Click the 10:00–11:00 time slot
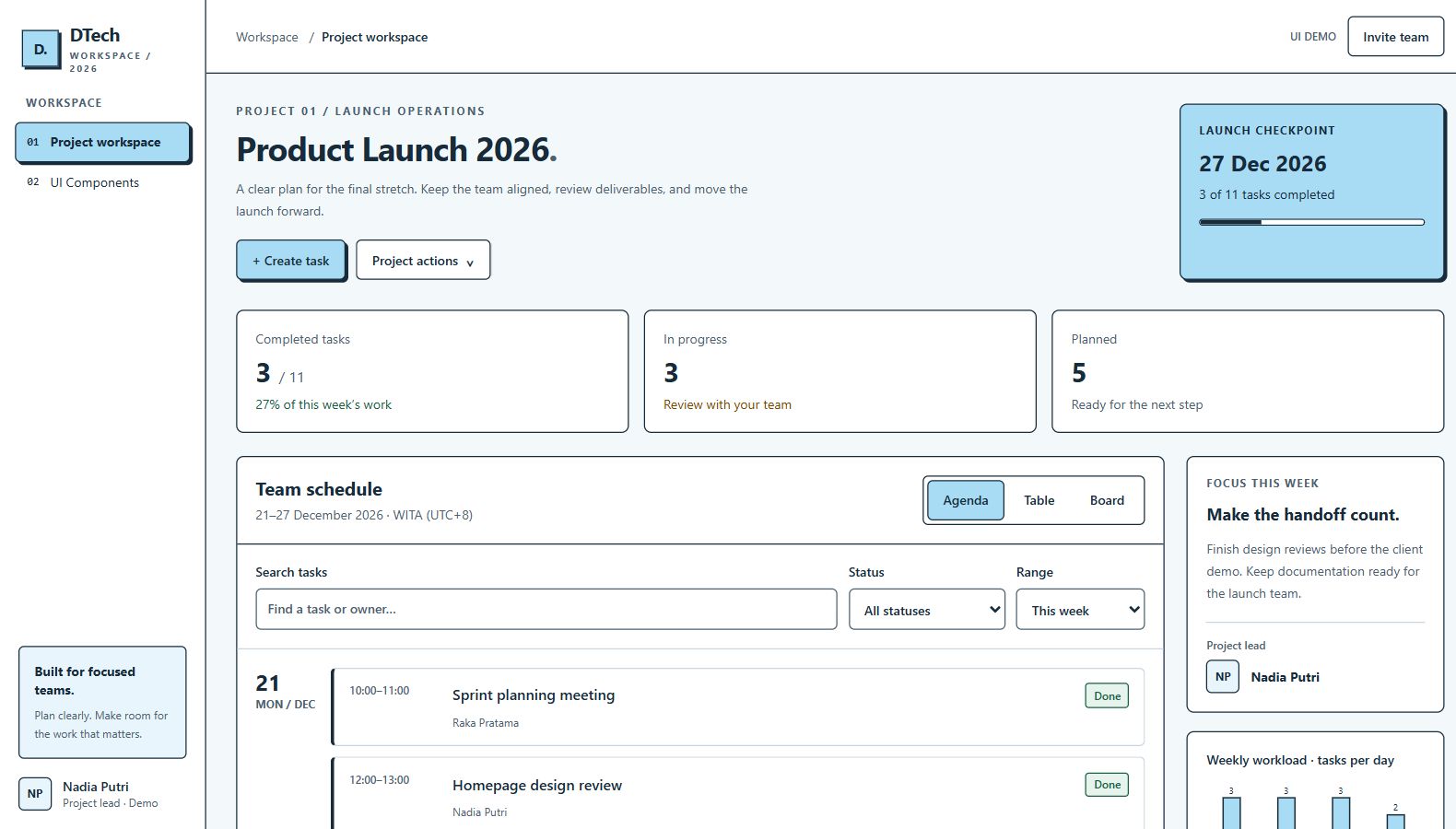This screenshot has width=1456, height=829. pyautogui.click(x=379, y=691)
